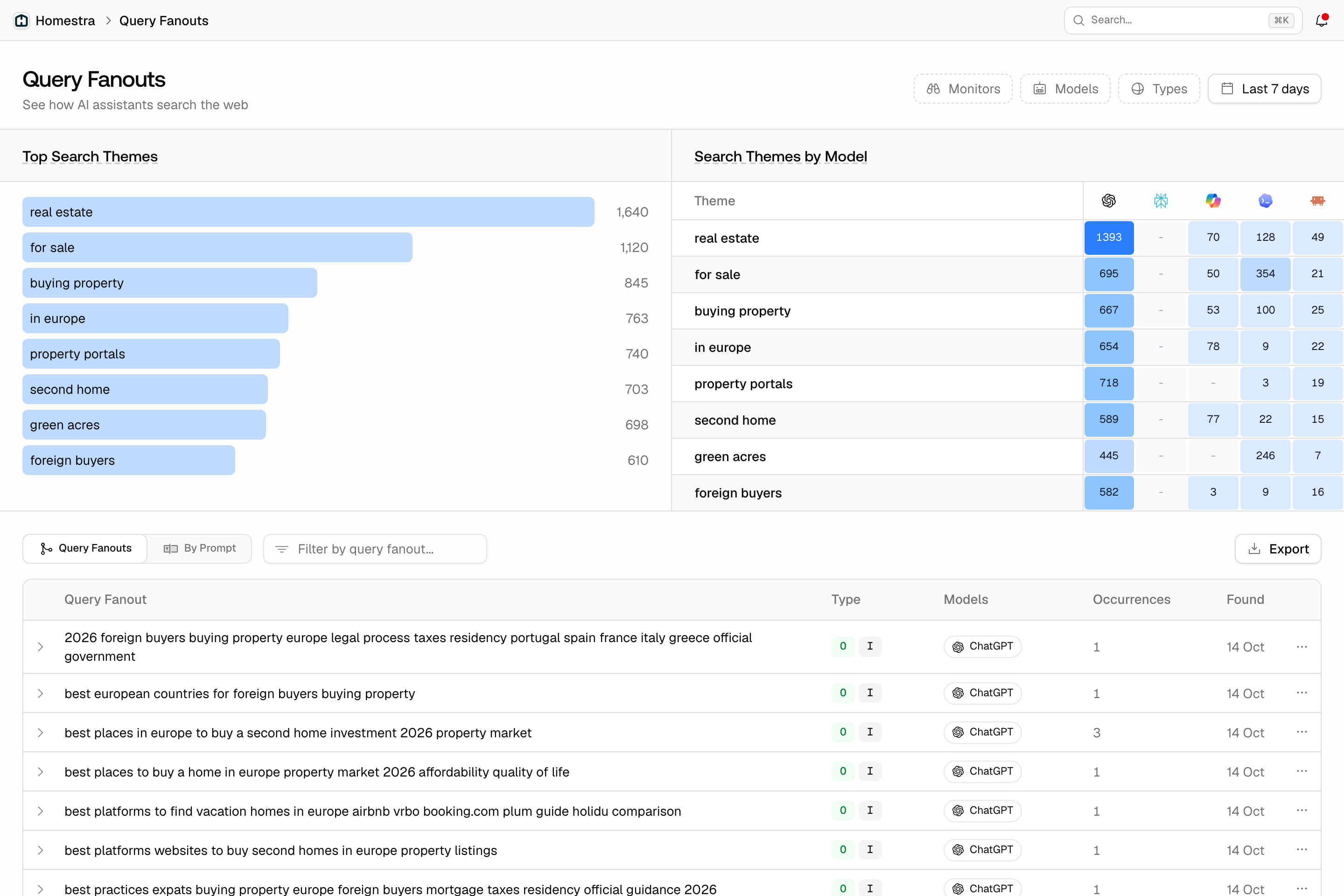This screenshot has width=1344, height=896.
Task: Expand 'best european countries for foreign buyers' row
Action: coord(41,693)
